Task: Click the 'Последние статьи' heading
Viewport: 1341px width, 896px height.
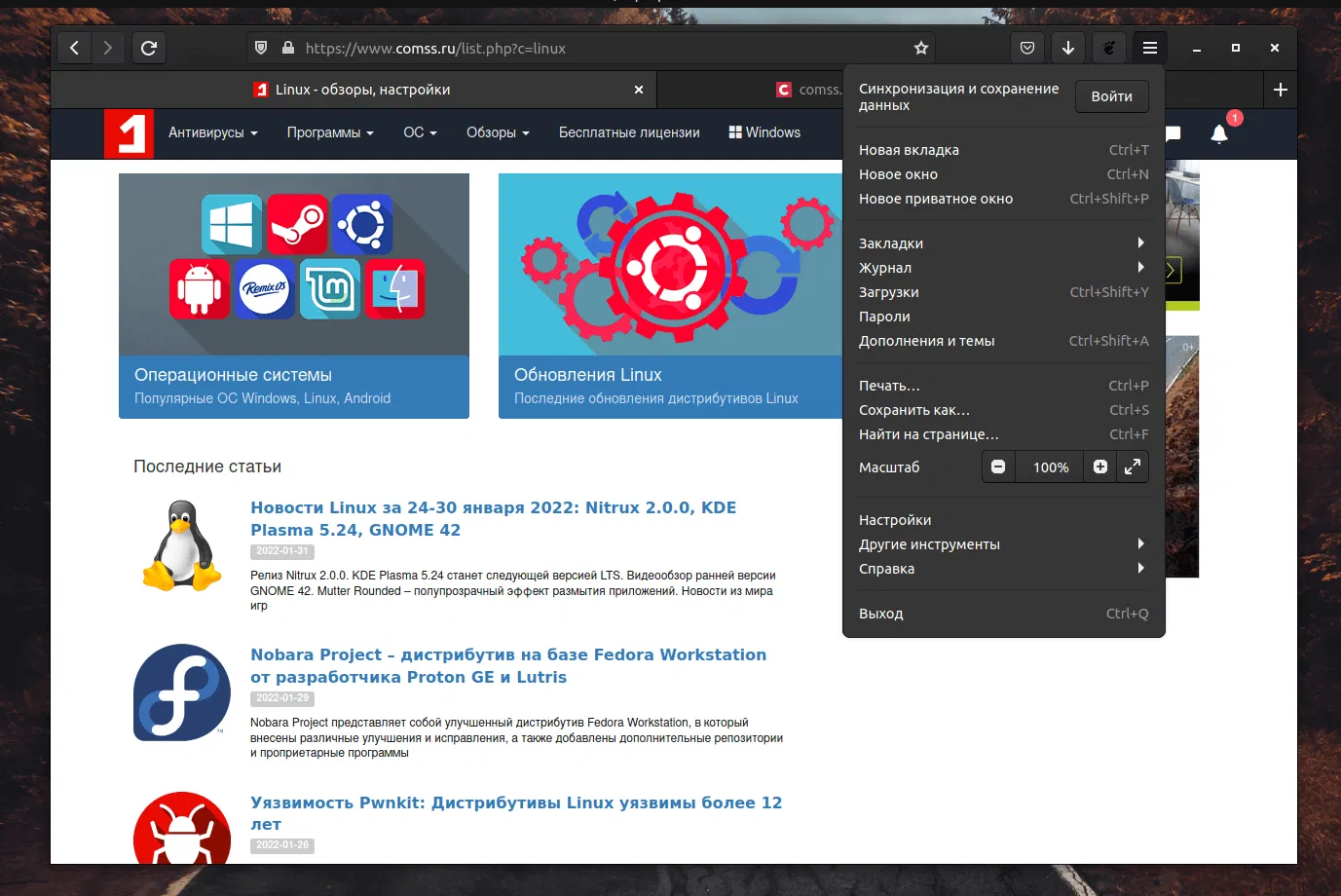Action: point(207,467)
